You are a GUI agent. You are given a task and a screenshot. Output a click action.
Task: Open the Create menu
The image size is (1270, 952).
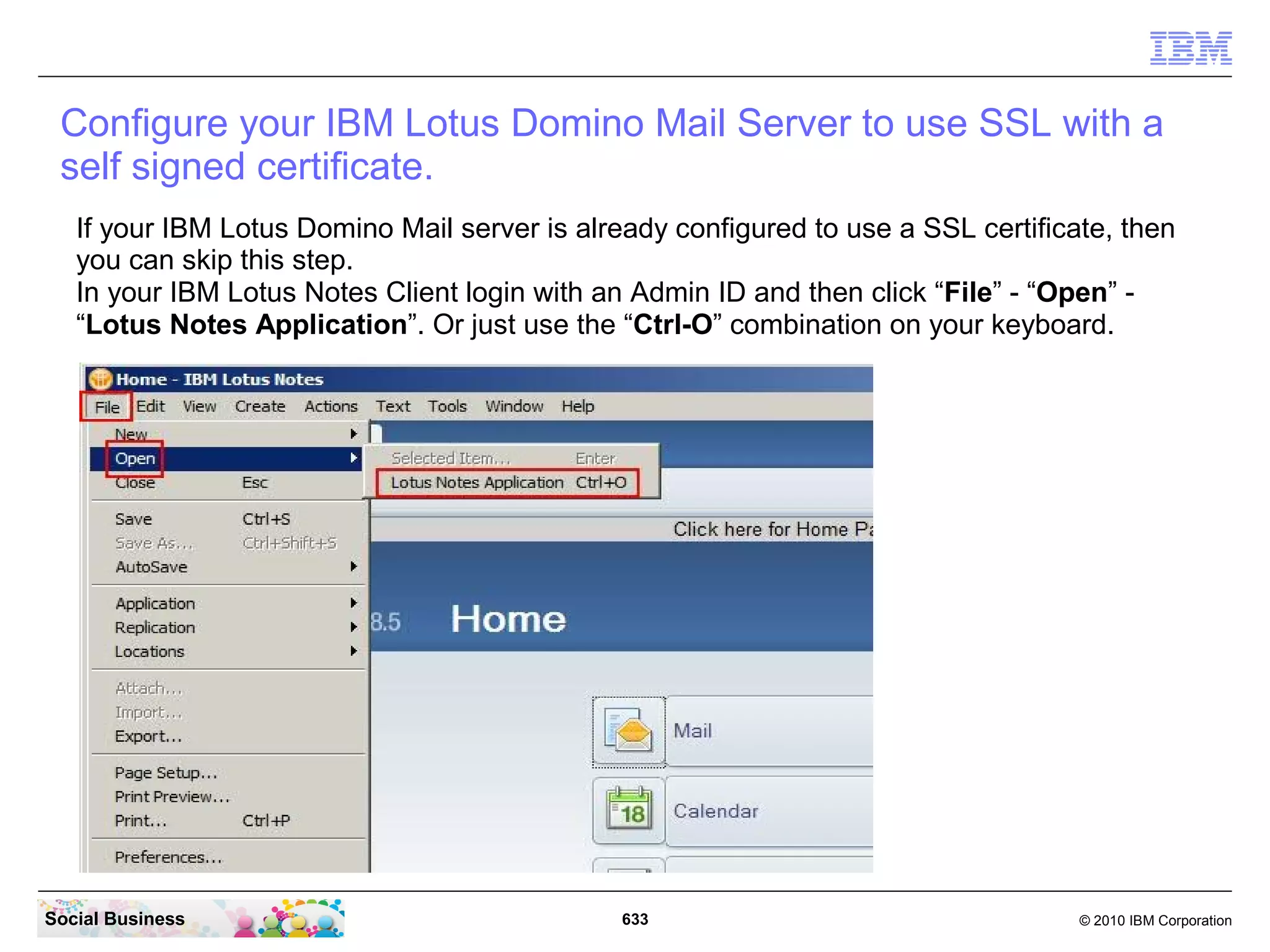coord(260,407)
